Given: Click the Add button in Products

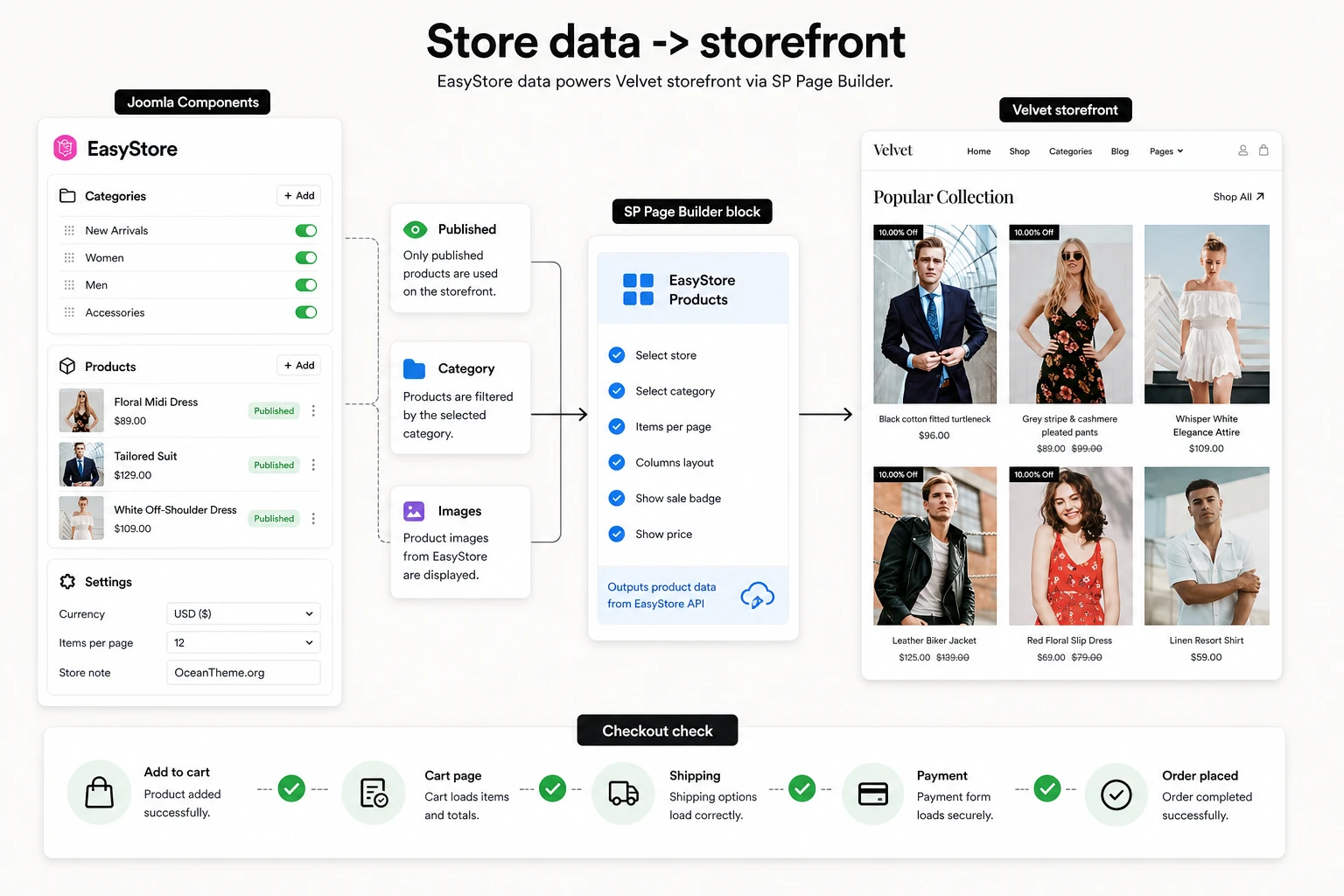Looking at the screenshot, I should click(x=299, y=365).
